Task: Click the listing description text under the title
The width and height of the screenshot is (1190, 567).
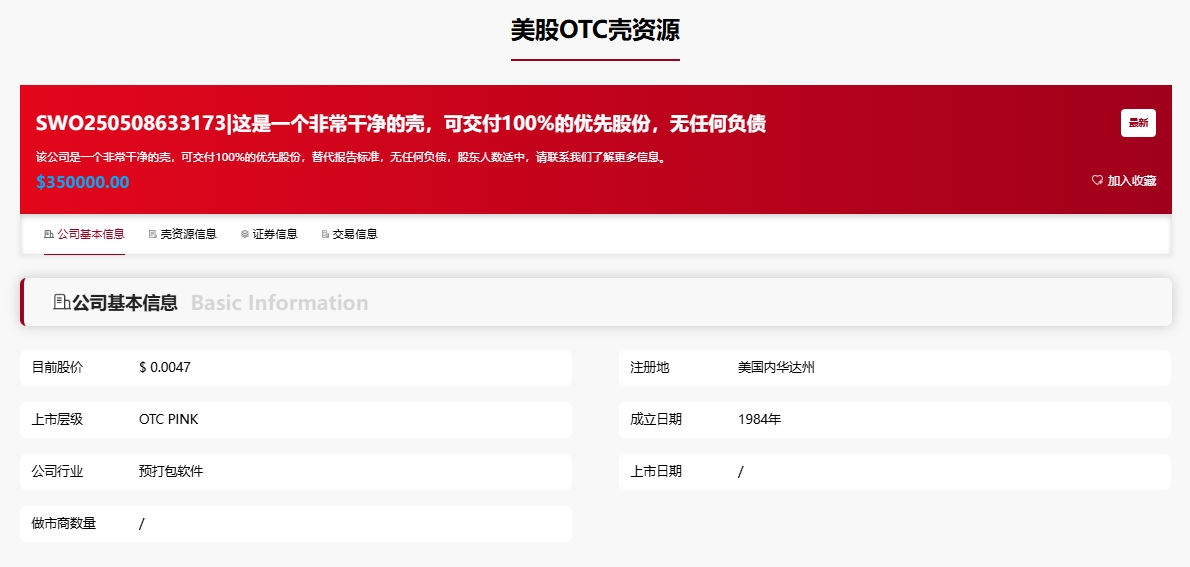Action: pos(350,157)
